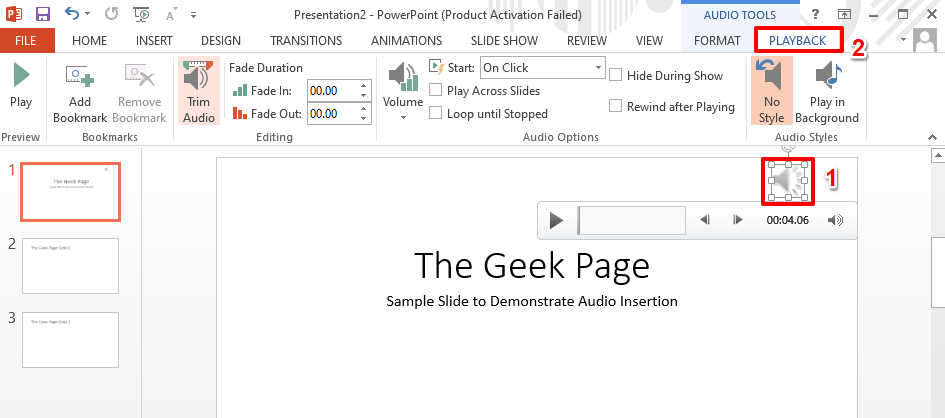Click the audio player progress bar
945x418 pixels.
(632, 220)
